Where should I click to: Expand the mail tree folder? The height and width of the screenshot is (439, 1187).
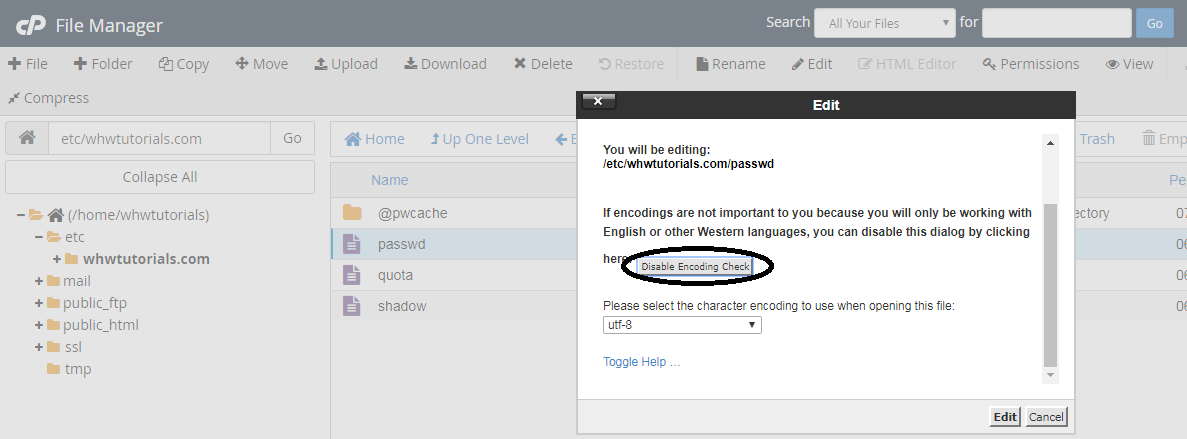point(39,281)
